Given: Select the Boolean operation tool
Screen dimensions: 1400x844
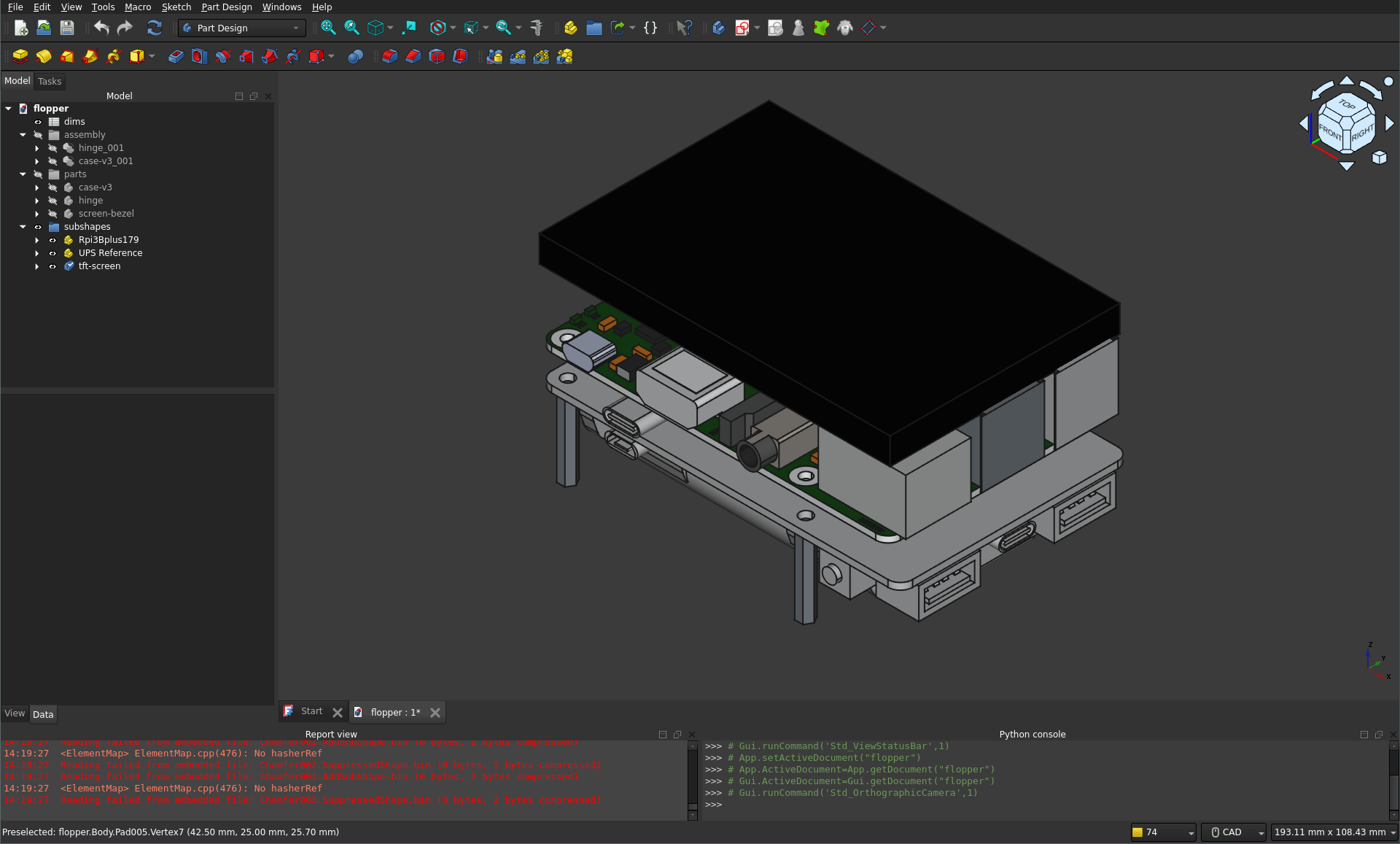Looking at the screenshot, I should click(355, 56).
